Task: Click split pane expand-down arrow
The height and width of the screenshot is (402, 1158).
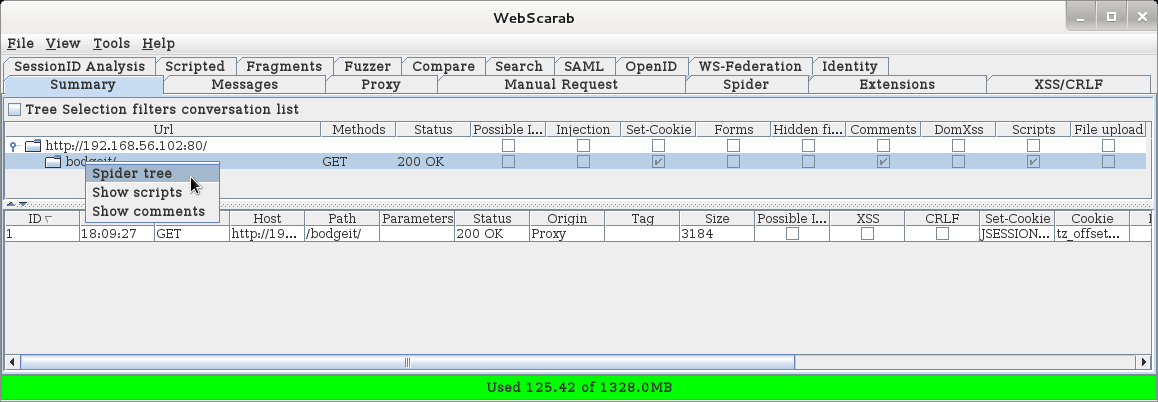Action: tap(23, 204)
